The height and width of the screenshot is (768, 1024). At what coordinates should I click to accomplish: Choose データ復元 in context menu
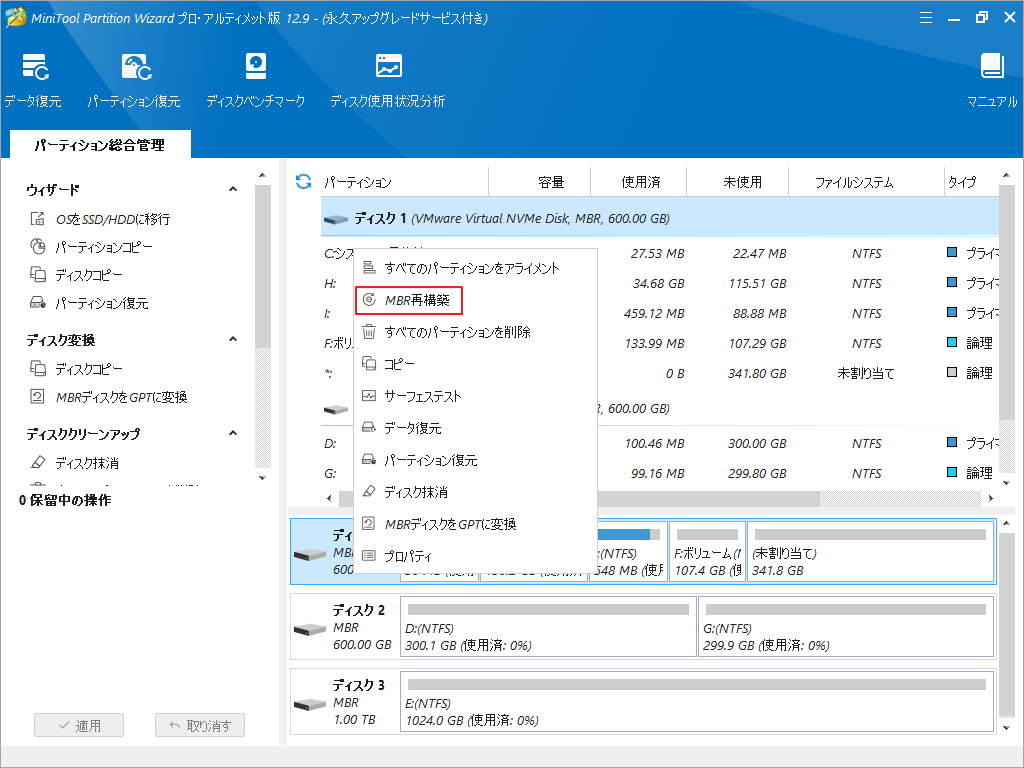475,428
